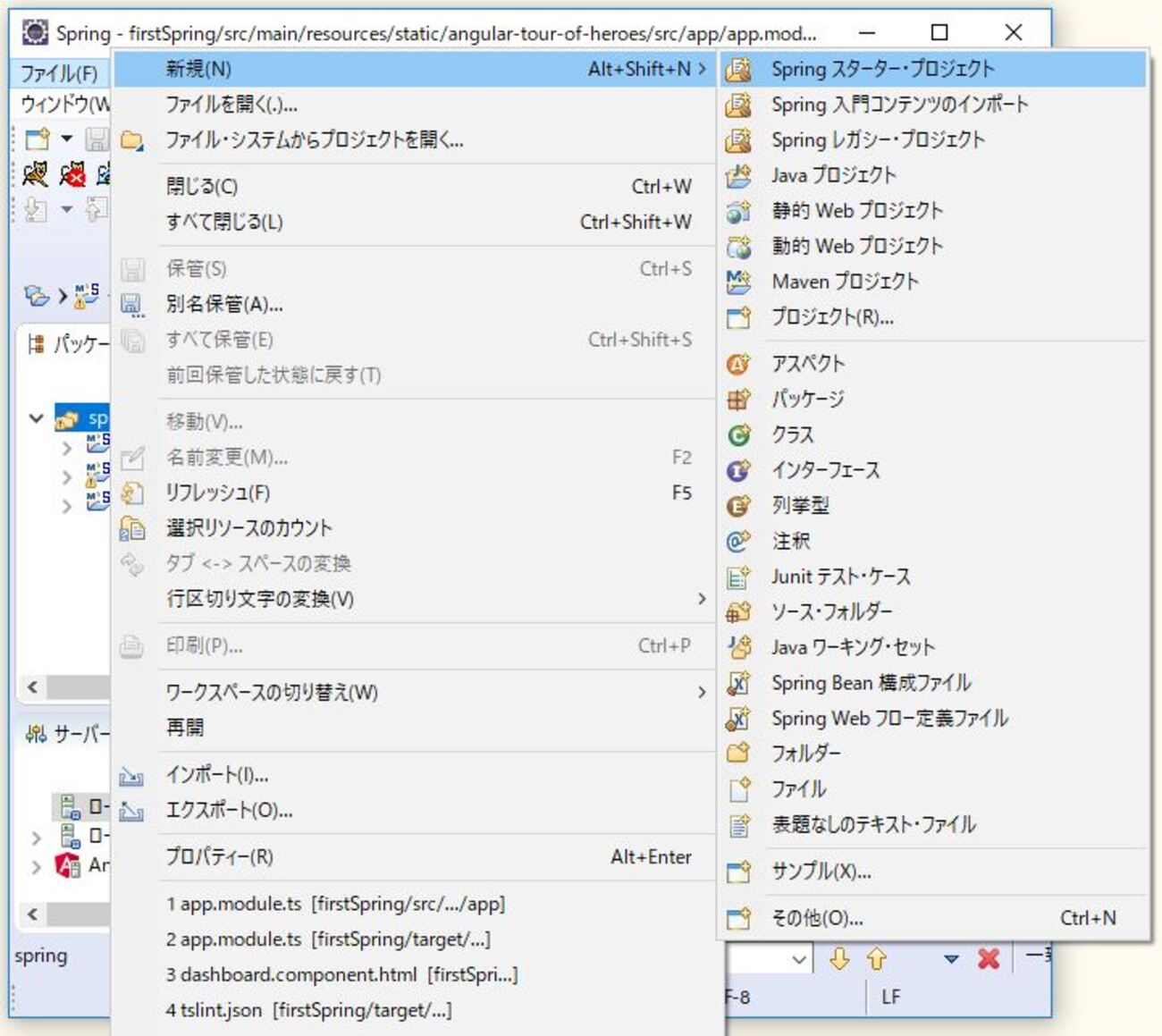Image resolution: width=1162 pixels, height=1036 pixels.
Task: Select すべて閉じる(L) menu entry
Action: (x=414, y=222)
